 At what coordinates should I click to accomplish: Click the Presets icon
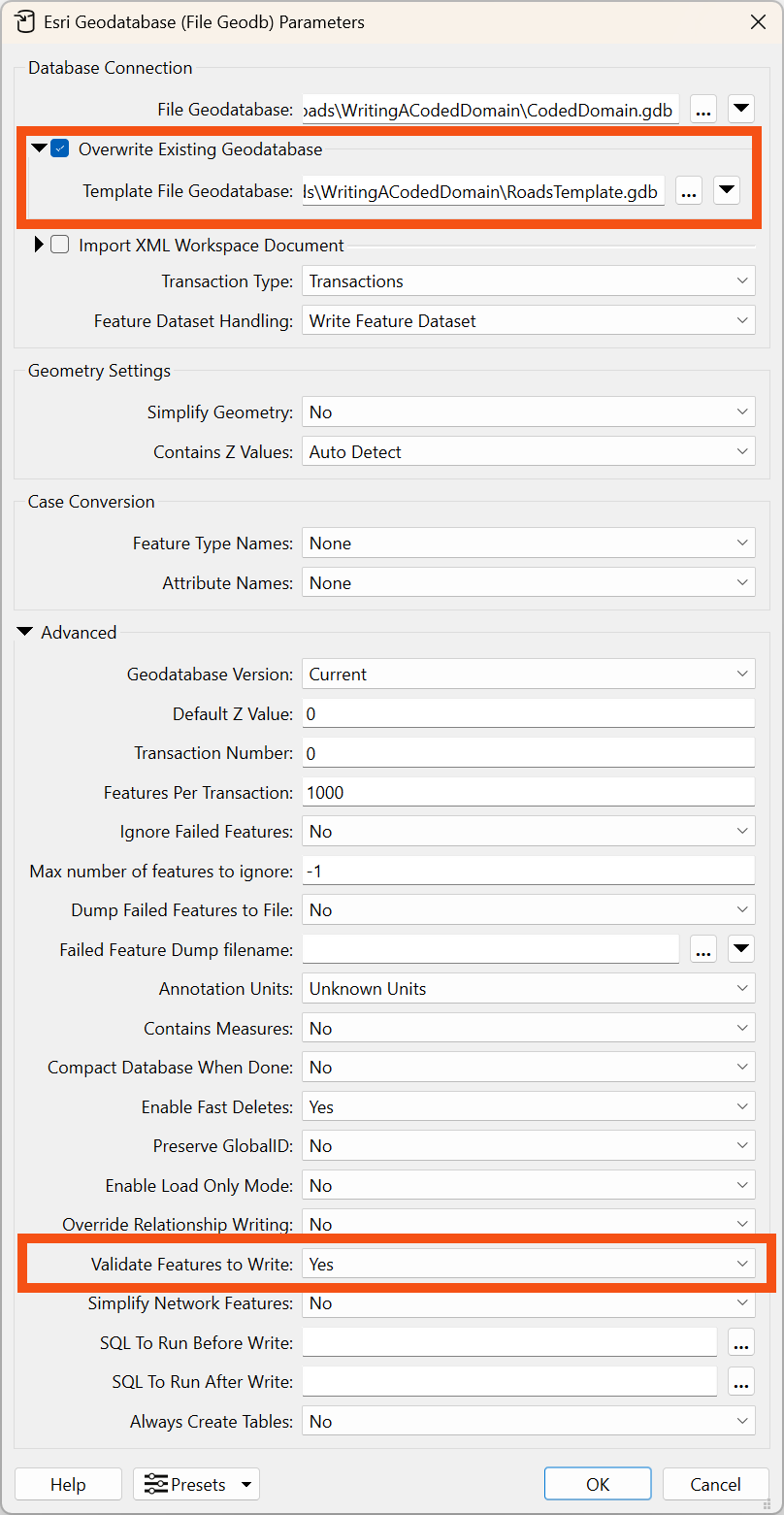coord(153,1484)
